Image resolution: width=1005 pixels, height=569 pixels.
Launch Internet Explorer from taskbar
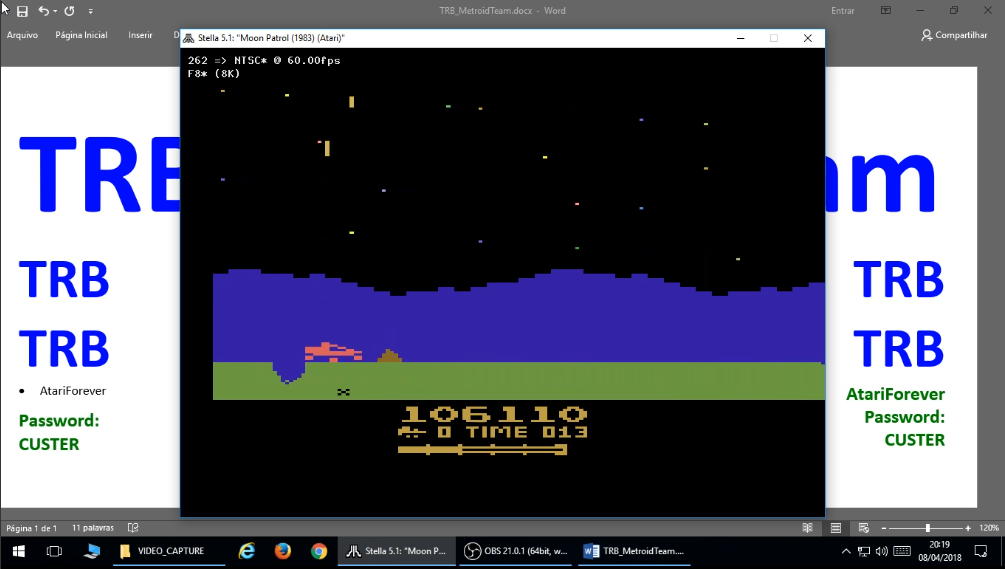(x=246, y=551)
